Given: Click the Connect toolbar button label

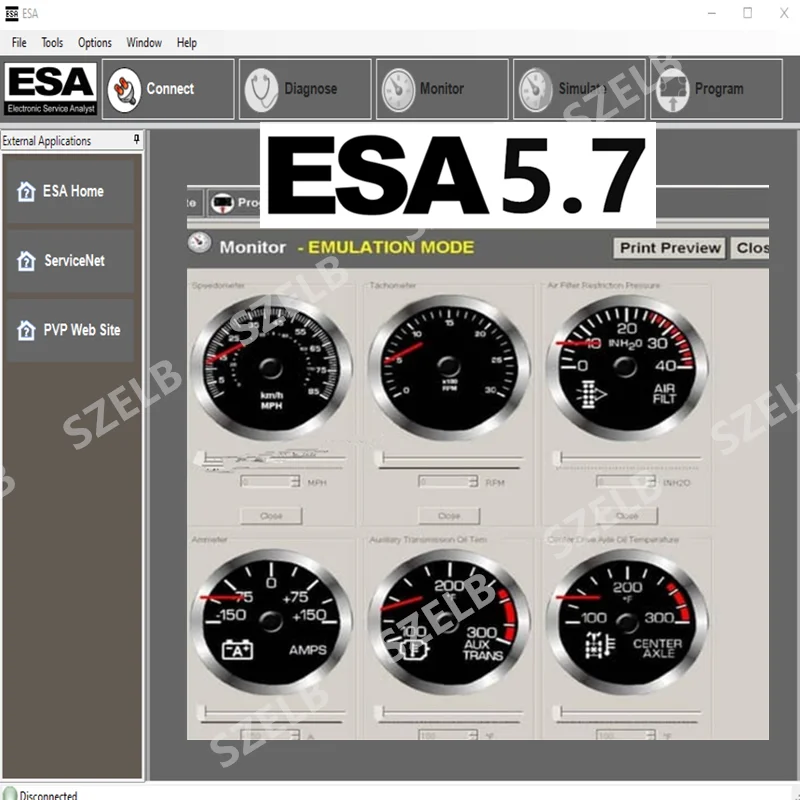Looking at the screenshot, I should [x=170, y=89].
